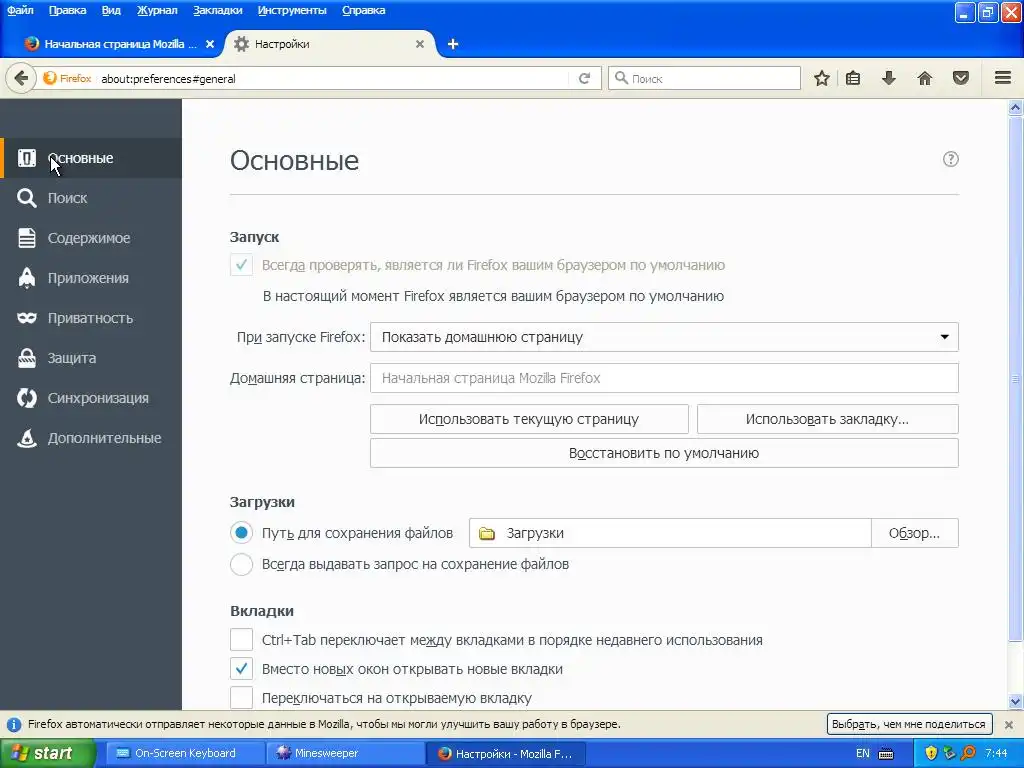Open Синхронизация settings in sidebar

91,398
